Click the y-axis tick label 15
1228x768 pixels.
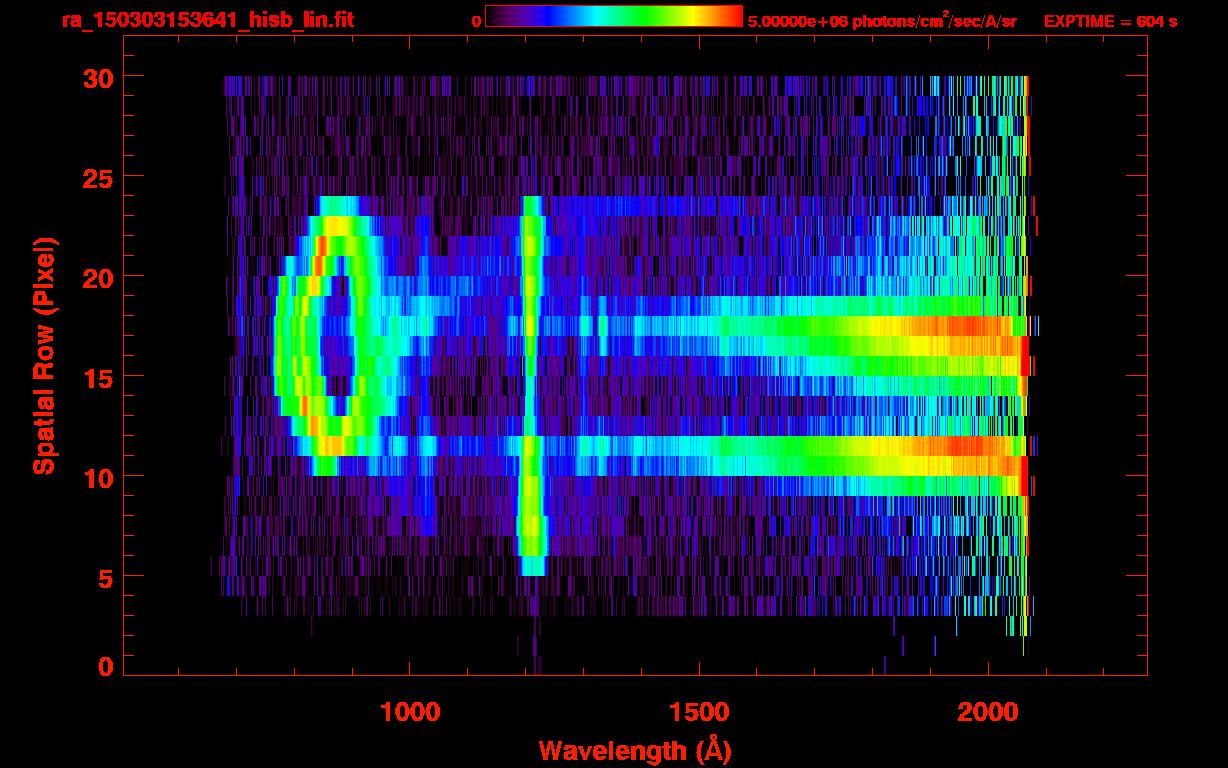pyautogui.click(x=97, y=377)
